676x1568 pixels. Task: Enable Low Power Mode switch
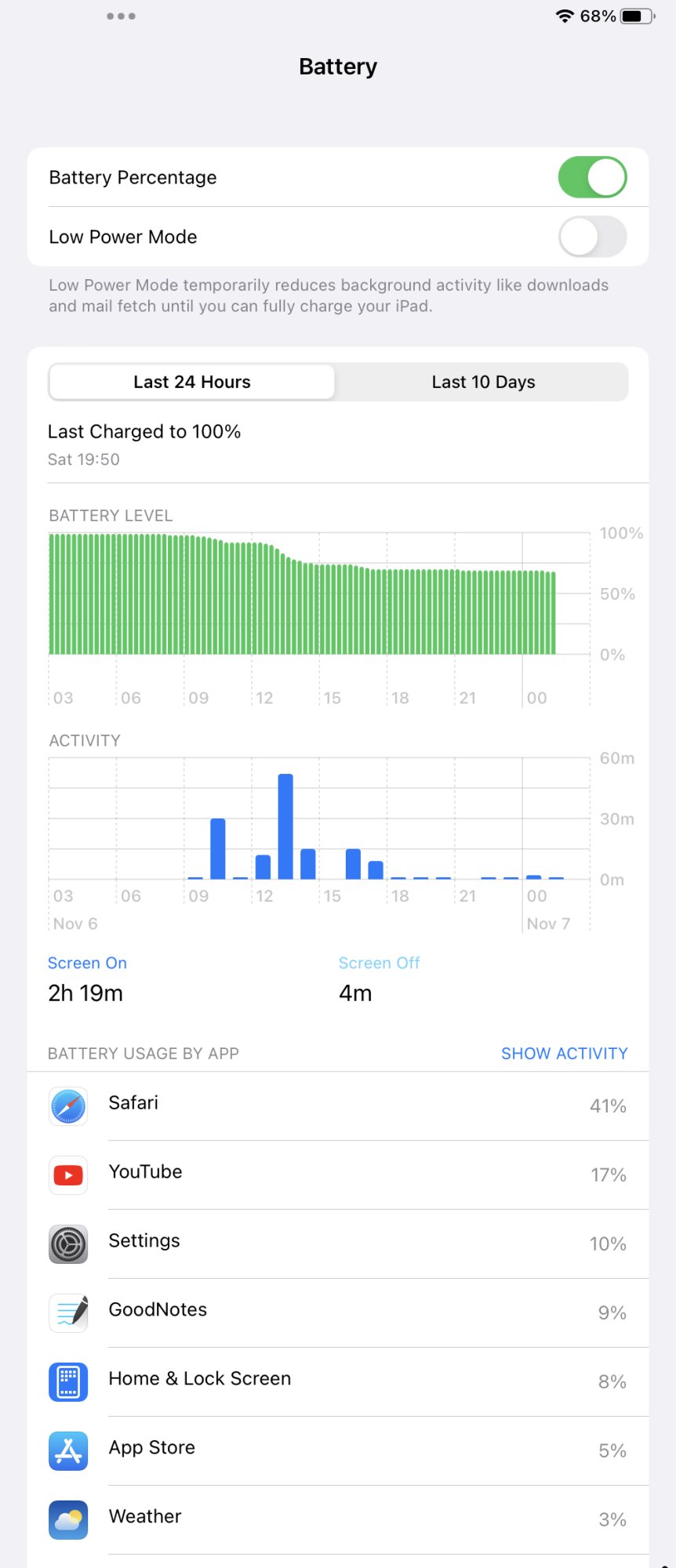[x=592, y=237]
